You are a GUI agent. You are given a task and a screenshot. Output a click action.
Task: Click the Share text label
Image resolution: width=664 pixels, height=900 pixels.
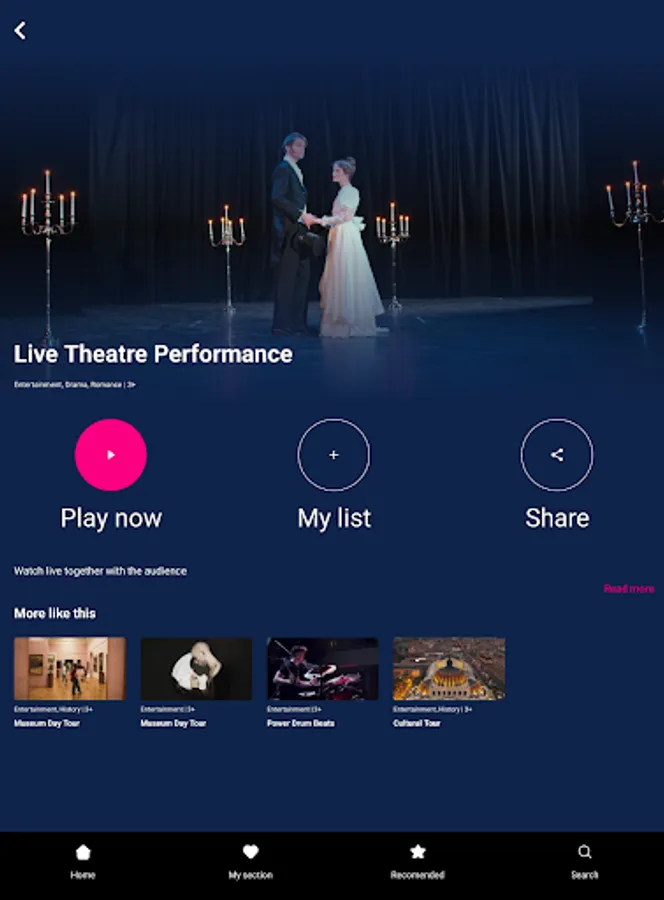557,518
